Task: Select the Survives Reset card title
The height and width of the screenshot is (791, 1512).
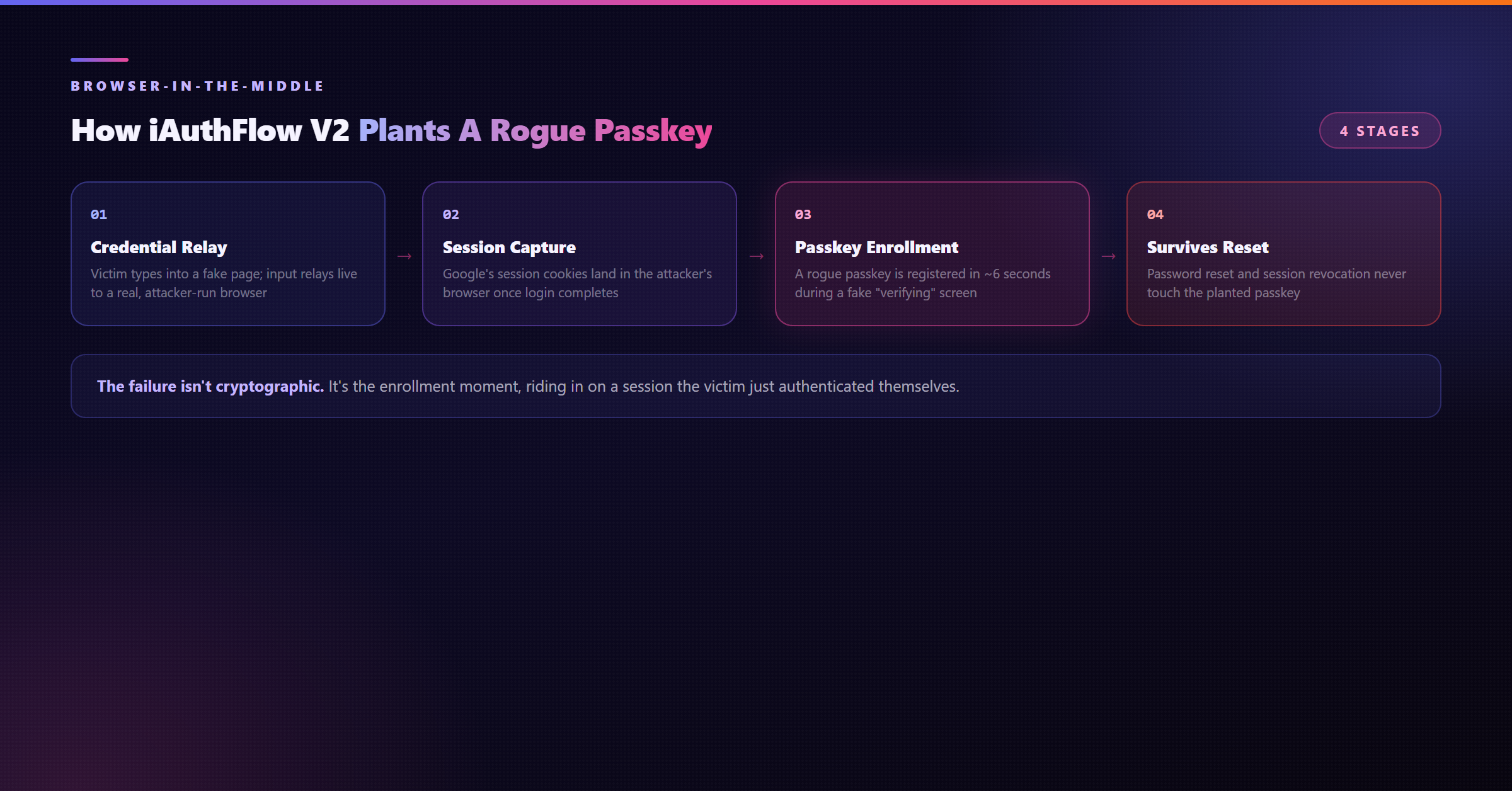Action: 1208,248
